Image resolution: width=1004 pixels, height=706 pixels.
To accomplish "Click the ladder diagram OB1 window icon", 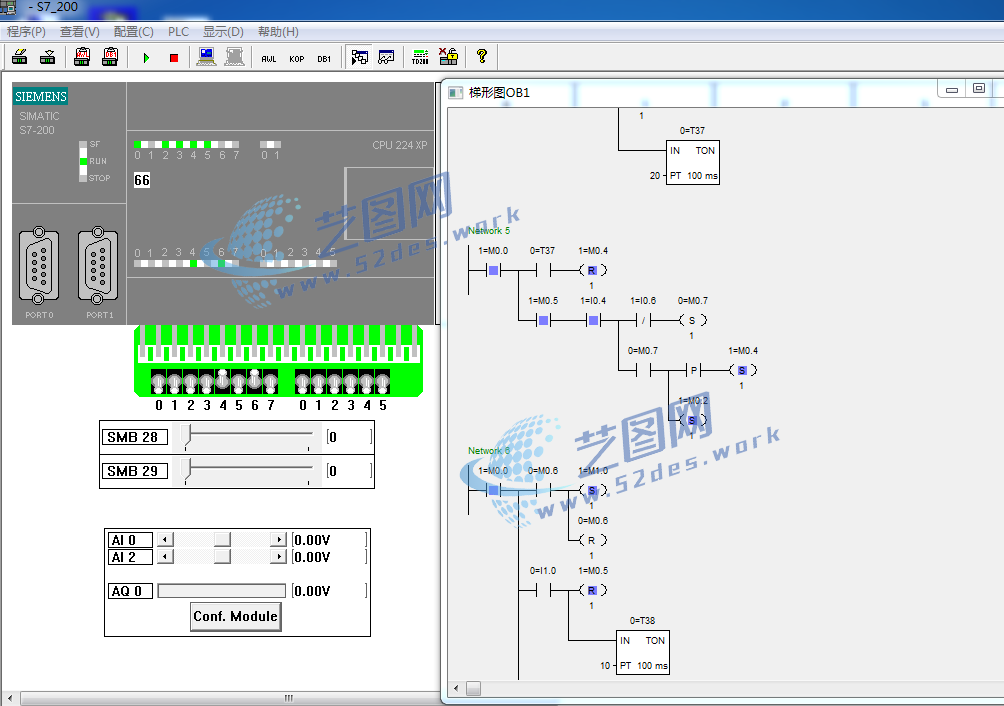I will click(455, 93).
